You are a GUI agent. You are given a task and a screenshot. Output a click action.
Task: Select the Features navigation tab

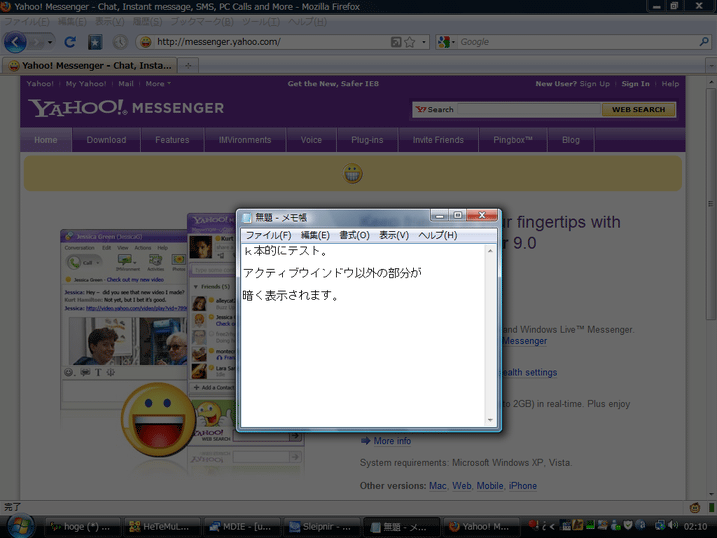172,140
